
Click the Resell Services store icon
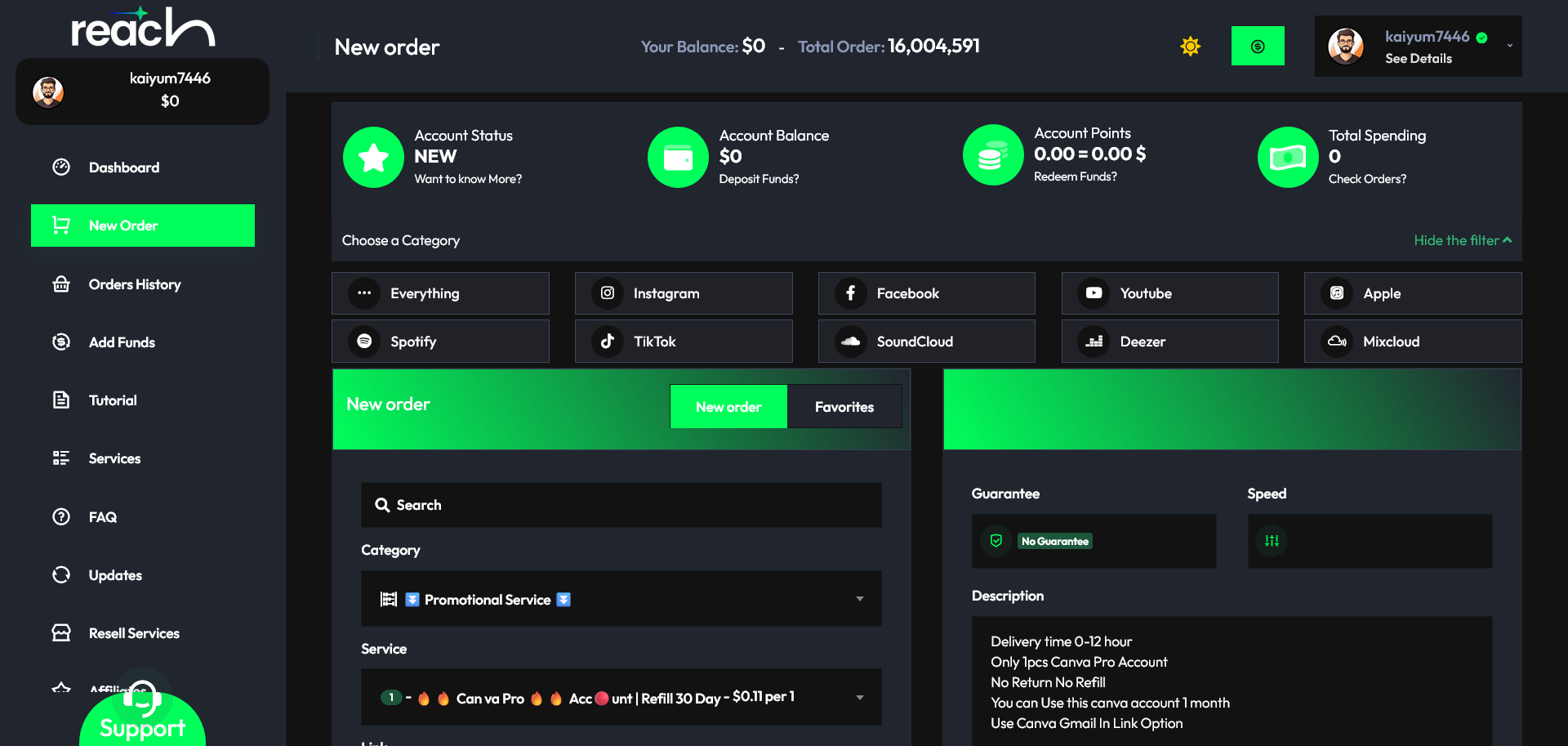61,633
